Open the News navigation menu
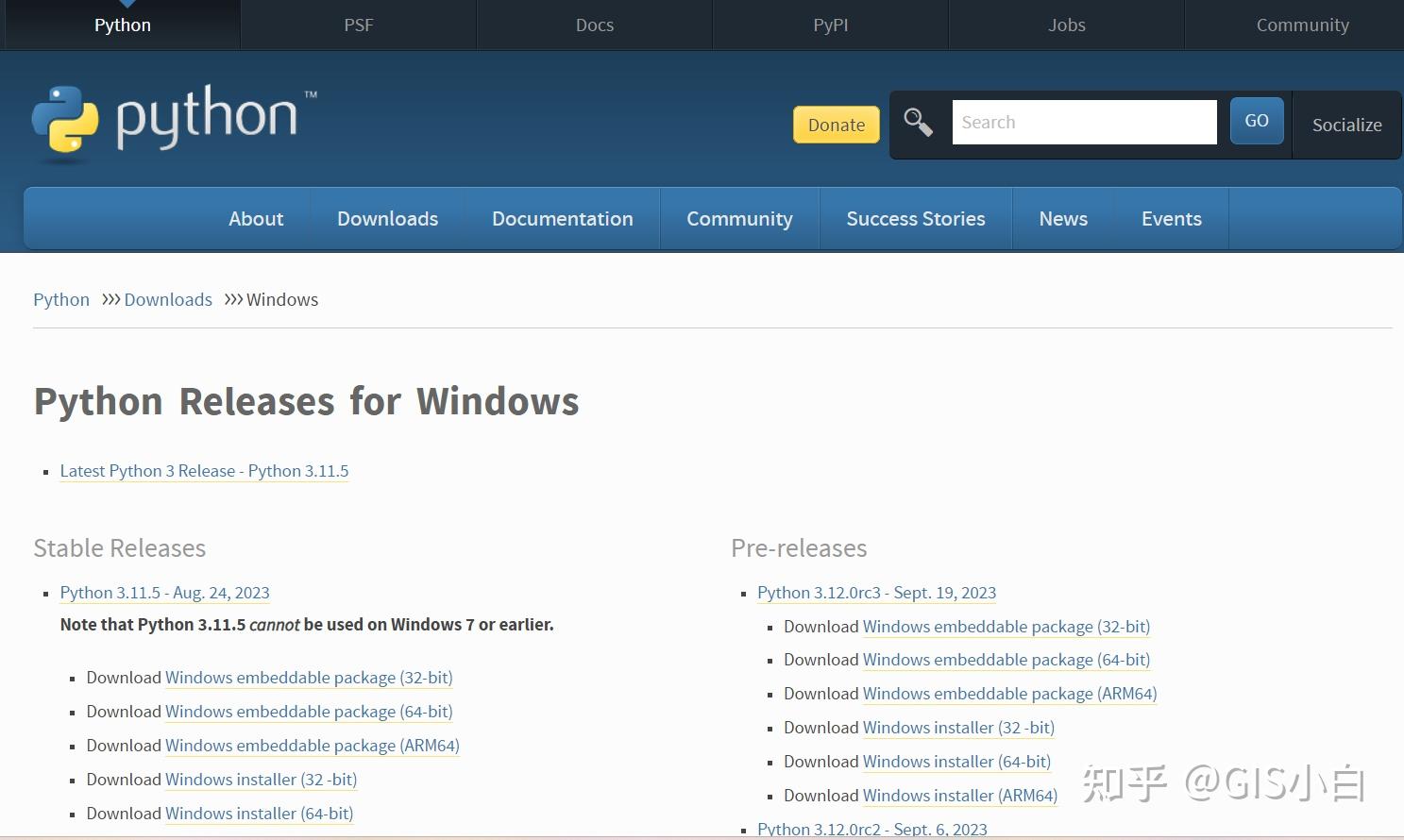 click(1063, 219)
